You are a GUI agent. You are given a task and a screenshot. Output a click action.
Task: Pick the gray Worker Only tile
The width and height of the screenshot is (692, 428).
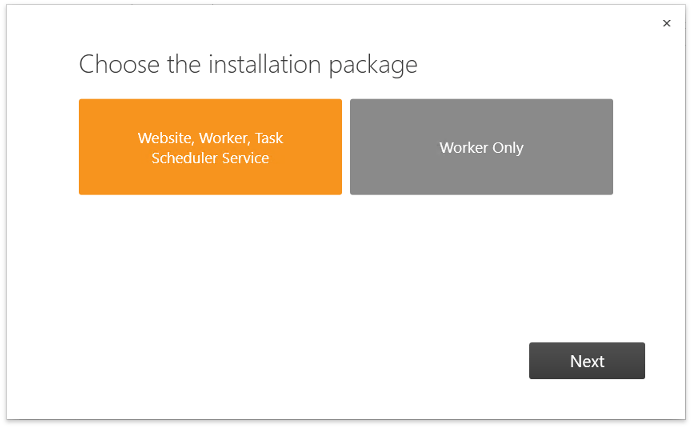(481, 147)
